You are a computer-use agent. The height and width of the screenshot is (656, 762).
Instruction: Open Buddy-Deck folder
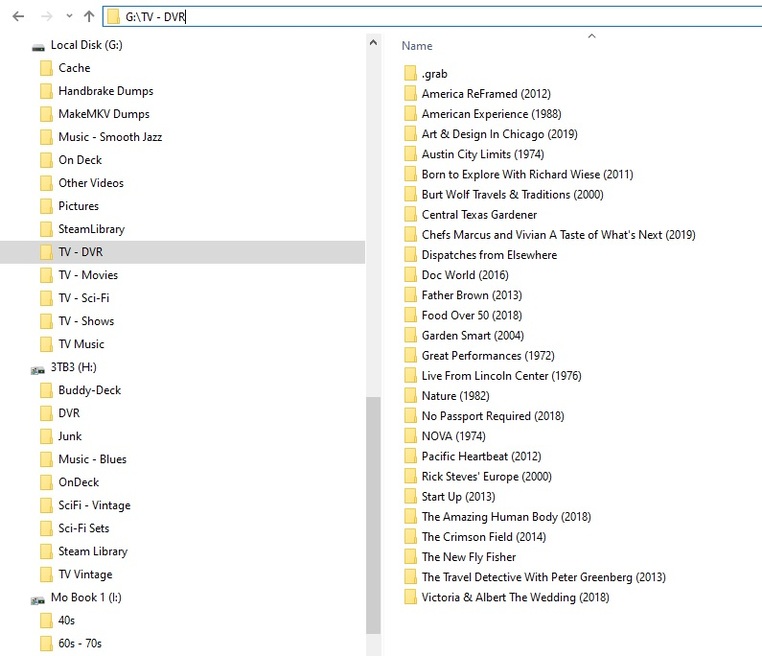[x=89, y=390]
